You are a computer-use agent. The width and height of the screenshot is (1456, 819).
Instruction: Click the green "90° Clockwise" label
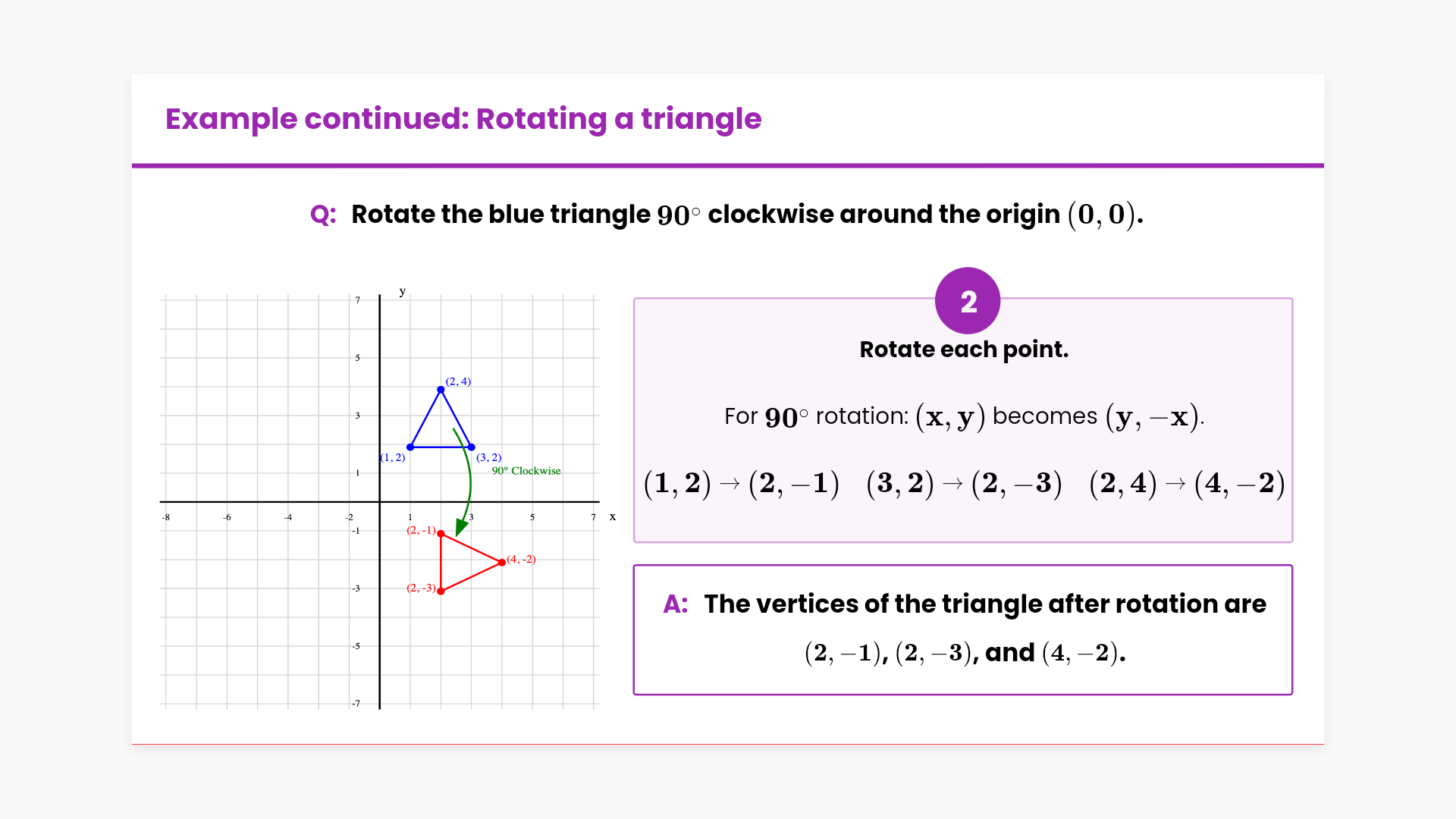[526, 471]
